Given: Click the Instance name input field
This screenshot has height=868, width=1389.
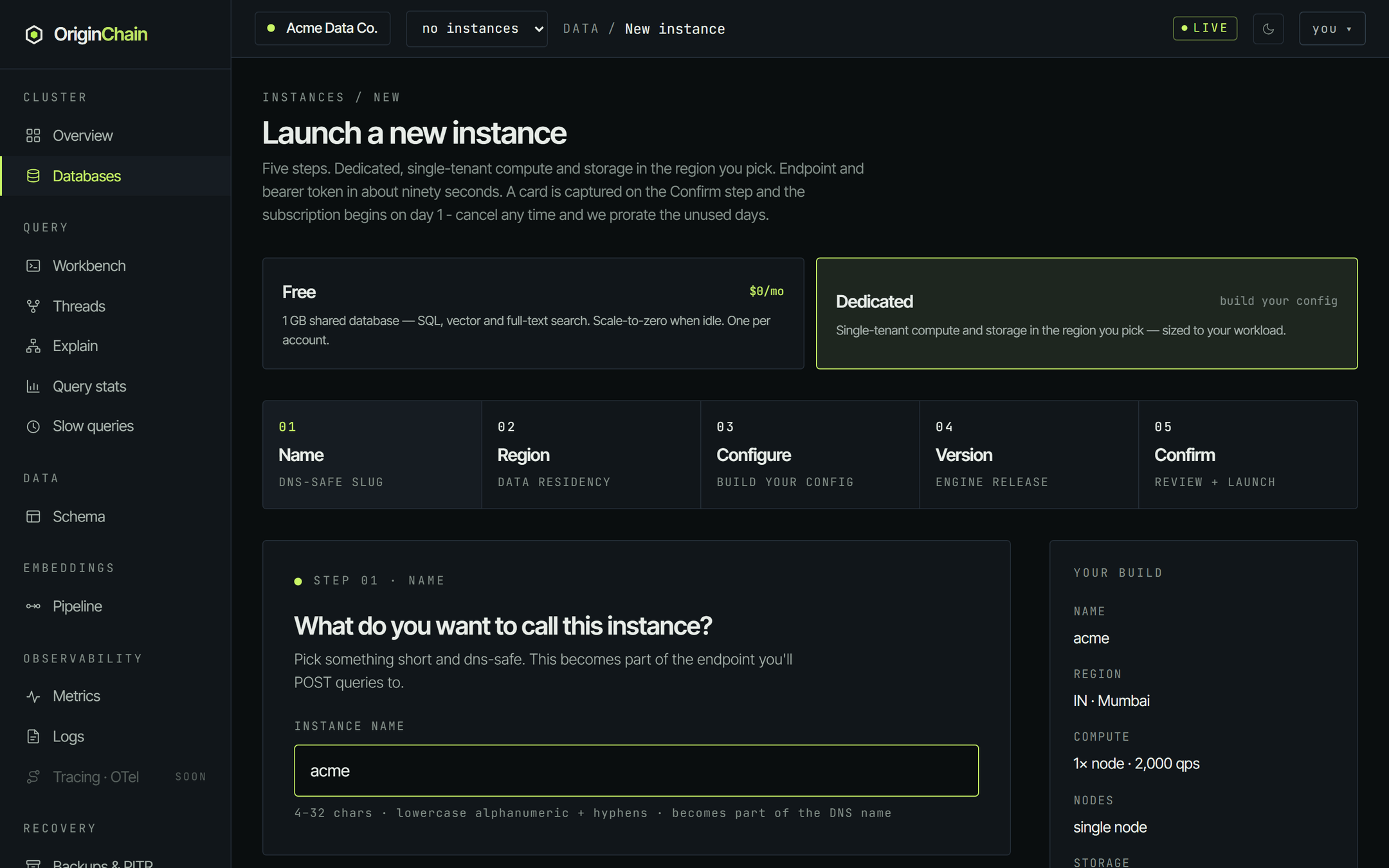Looking at the screenshot, I should (637, 770).
